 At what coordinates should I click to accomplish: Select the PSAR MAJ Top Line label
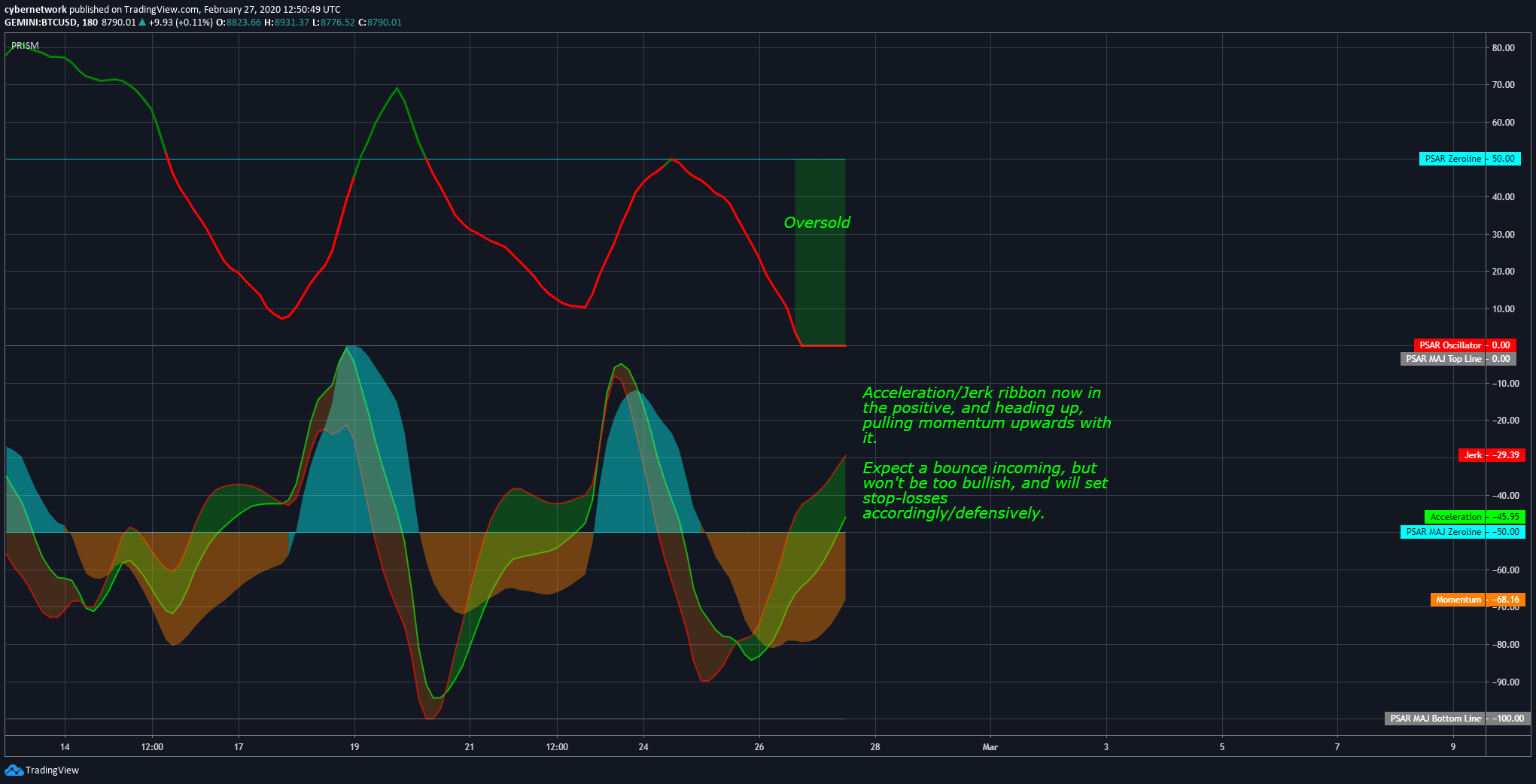[x=1458, y=359]
